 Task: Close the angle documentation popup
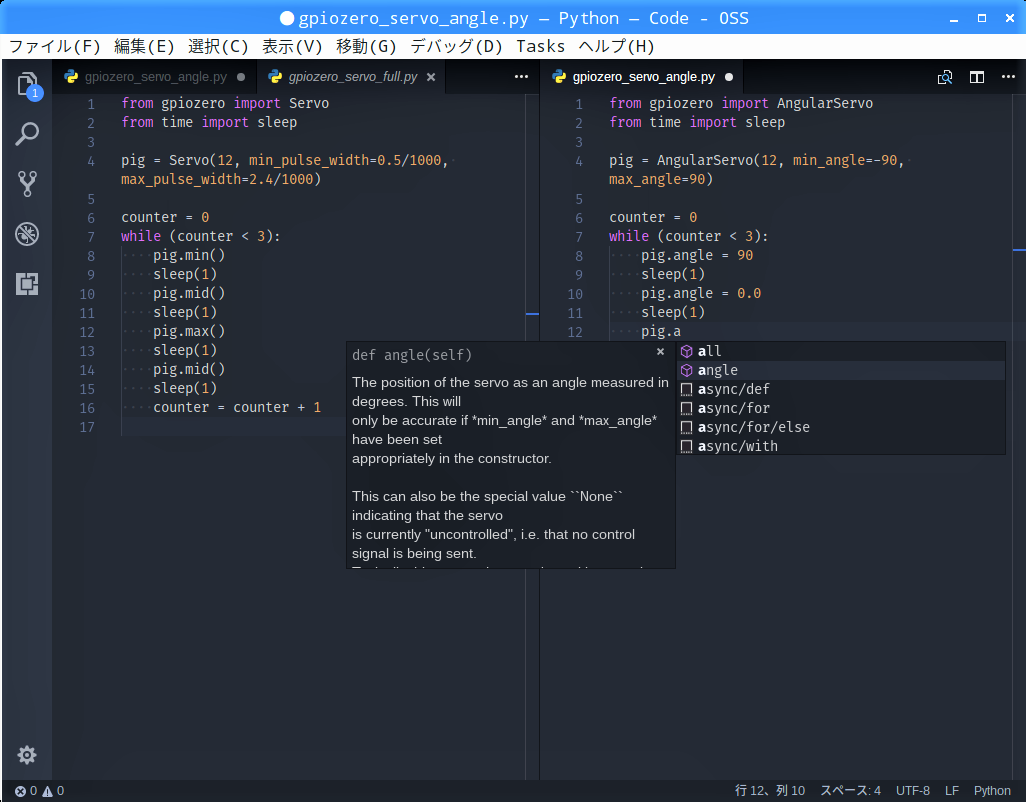click(x=660, y=352)
